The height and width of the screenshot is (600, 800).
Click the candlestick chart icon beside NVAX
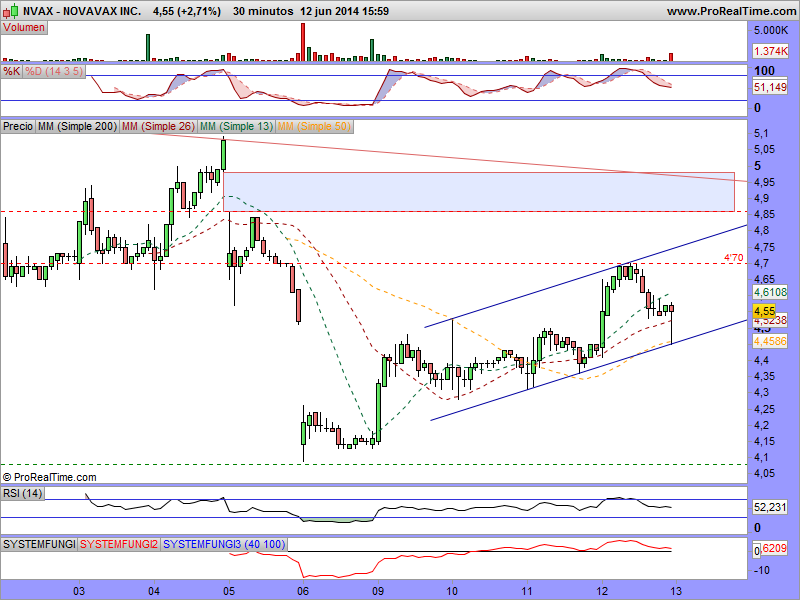coord(11,10)
